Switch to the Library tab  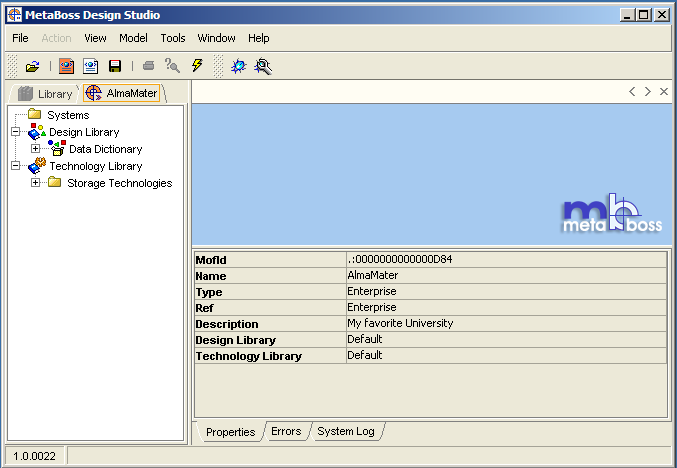tap(45, 93)
